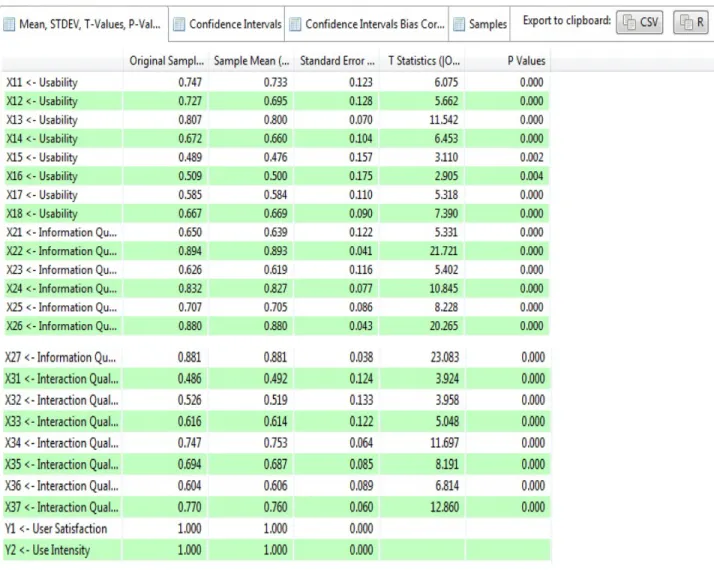Select the row X18 <- Usability
714x570 pixels.
tap(276, 214)
